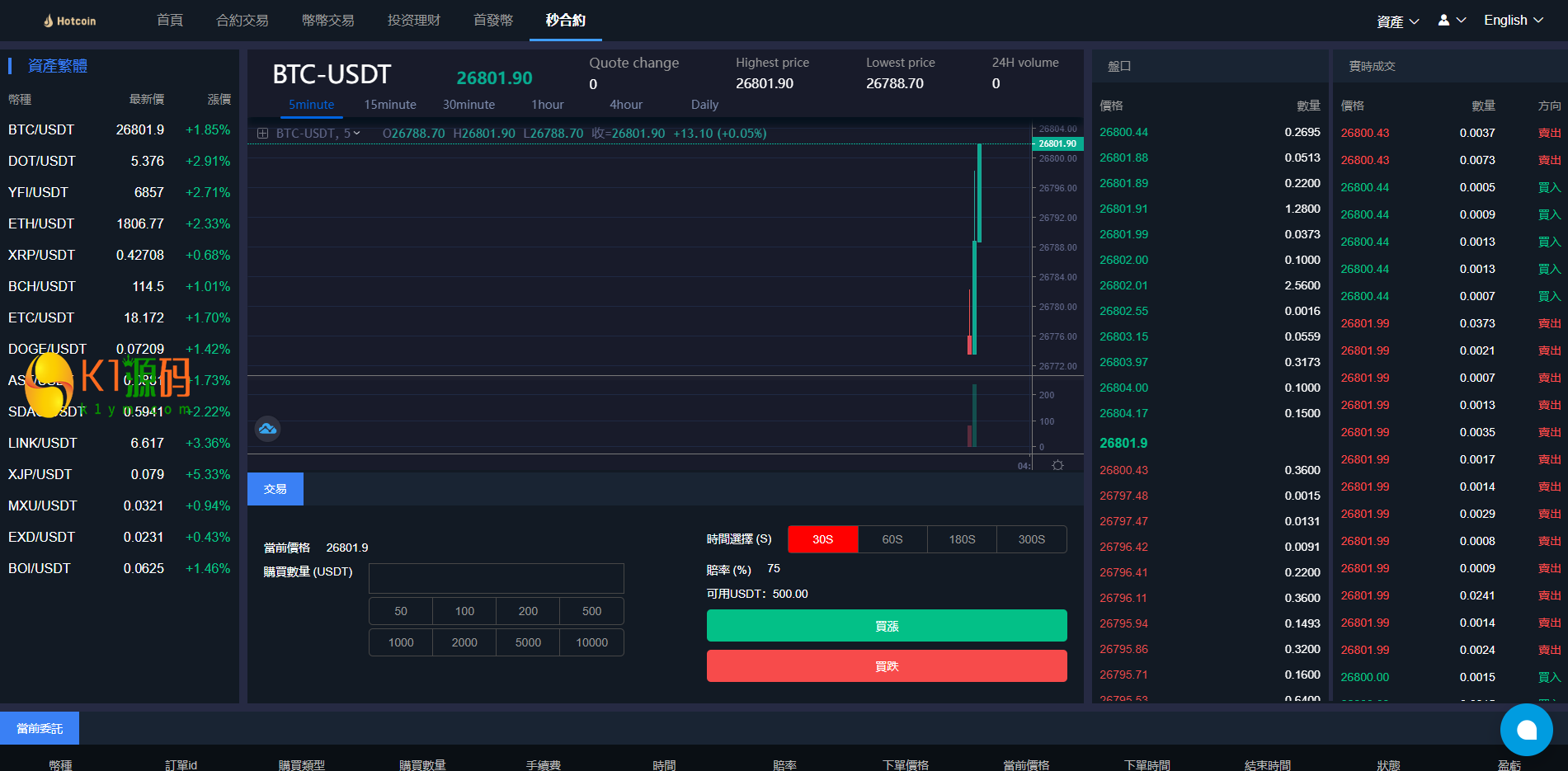1568x771 pixels.
Task: Choose the 60S duration option
Action: tap(892, 539)
